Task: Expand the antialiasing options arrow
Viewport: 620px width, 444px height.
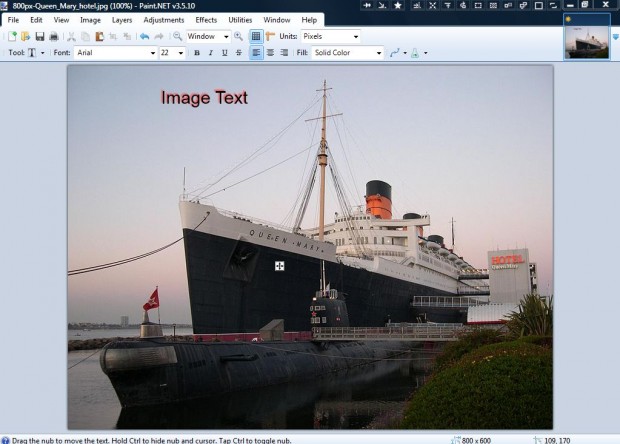Action: pos(405,53)
